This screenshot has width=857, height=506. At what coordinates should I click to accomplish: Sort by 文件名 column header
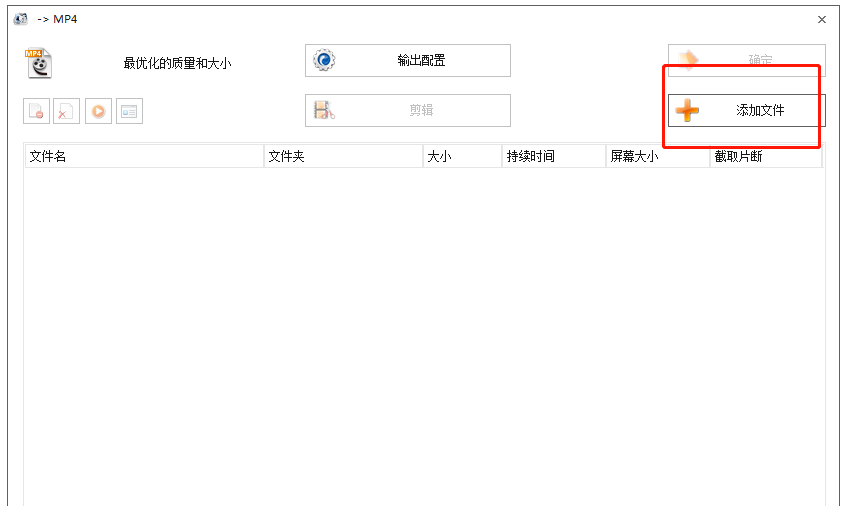144,156
